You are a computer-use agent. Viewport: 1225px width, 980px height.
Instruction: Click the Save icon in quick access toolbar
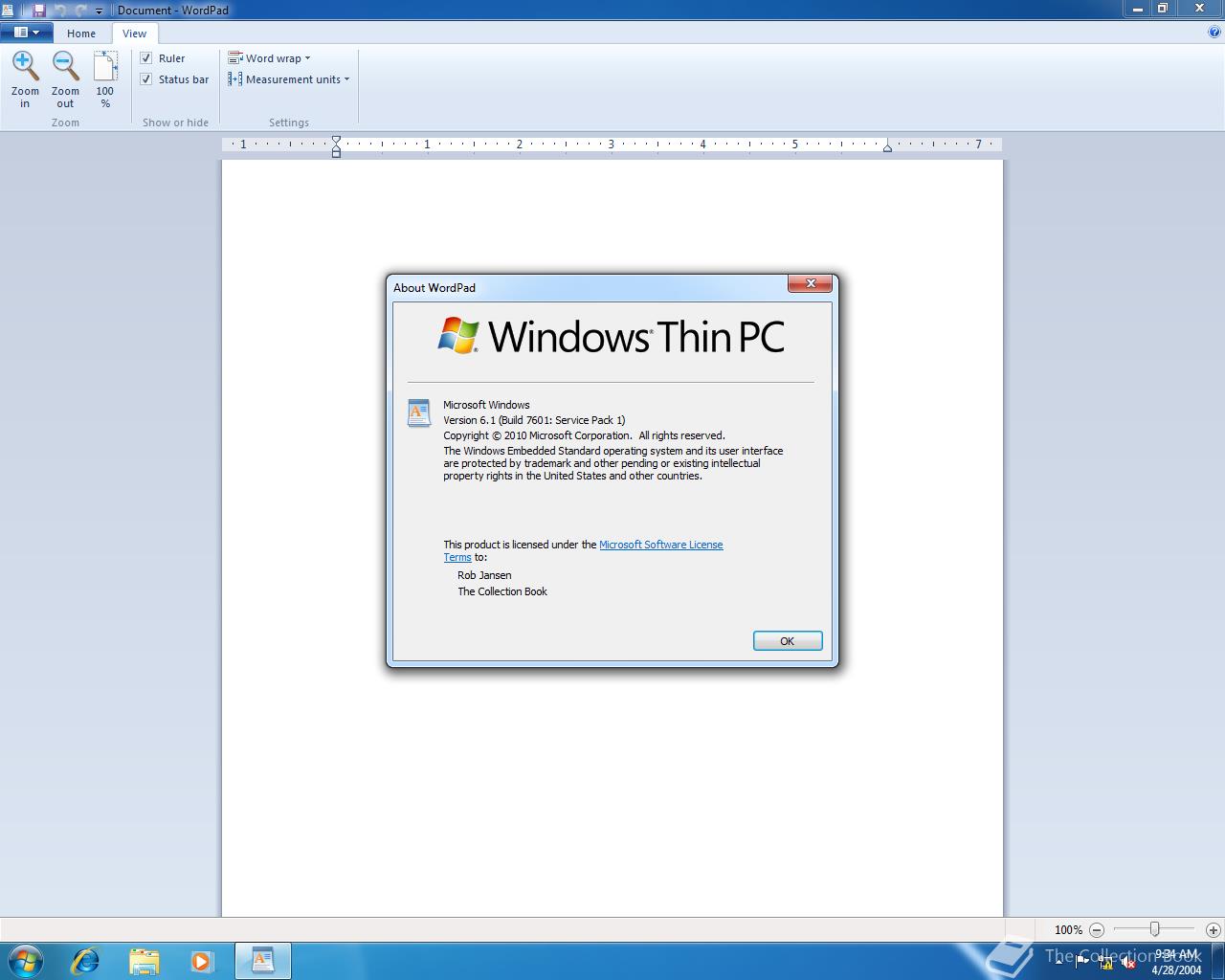(39, 10)
